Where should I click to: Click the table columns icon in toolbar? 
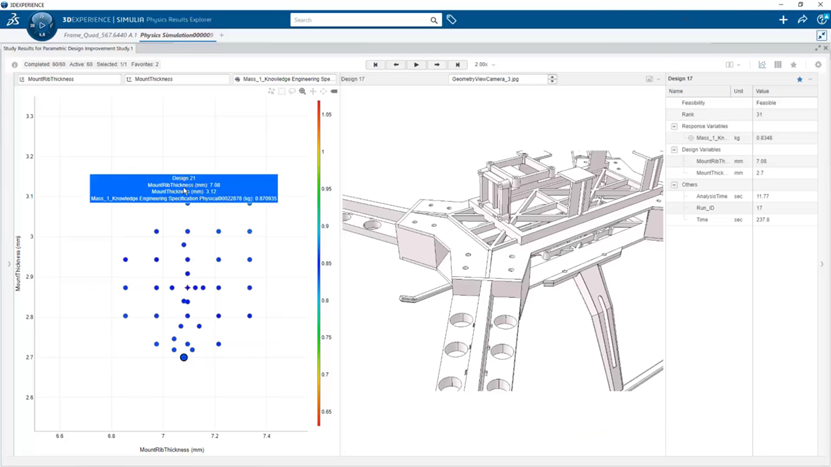tap(777, 65)
